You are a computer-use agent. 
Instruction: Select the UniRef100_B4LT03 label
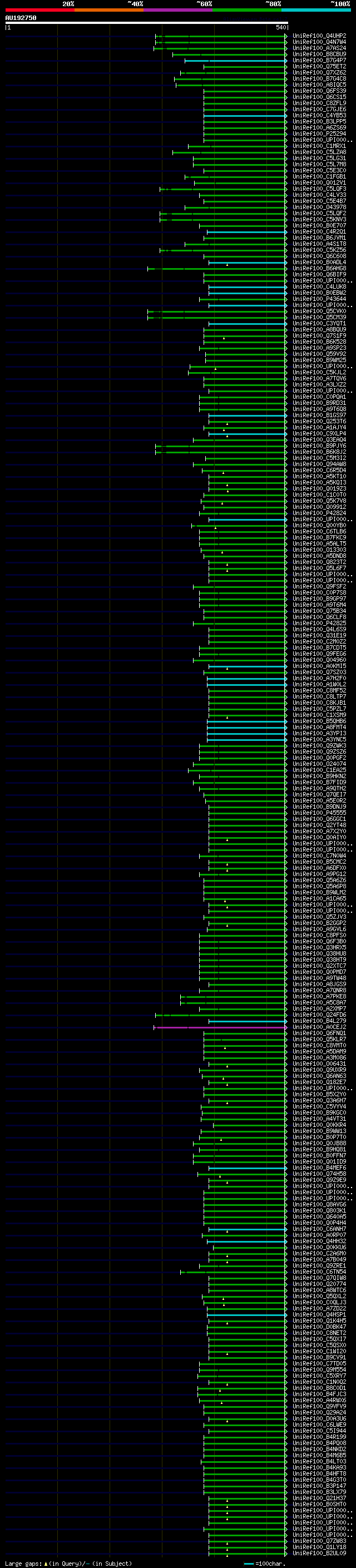319,1461
